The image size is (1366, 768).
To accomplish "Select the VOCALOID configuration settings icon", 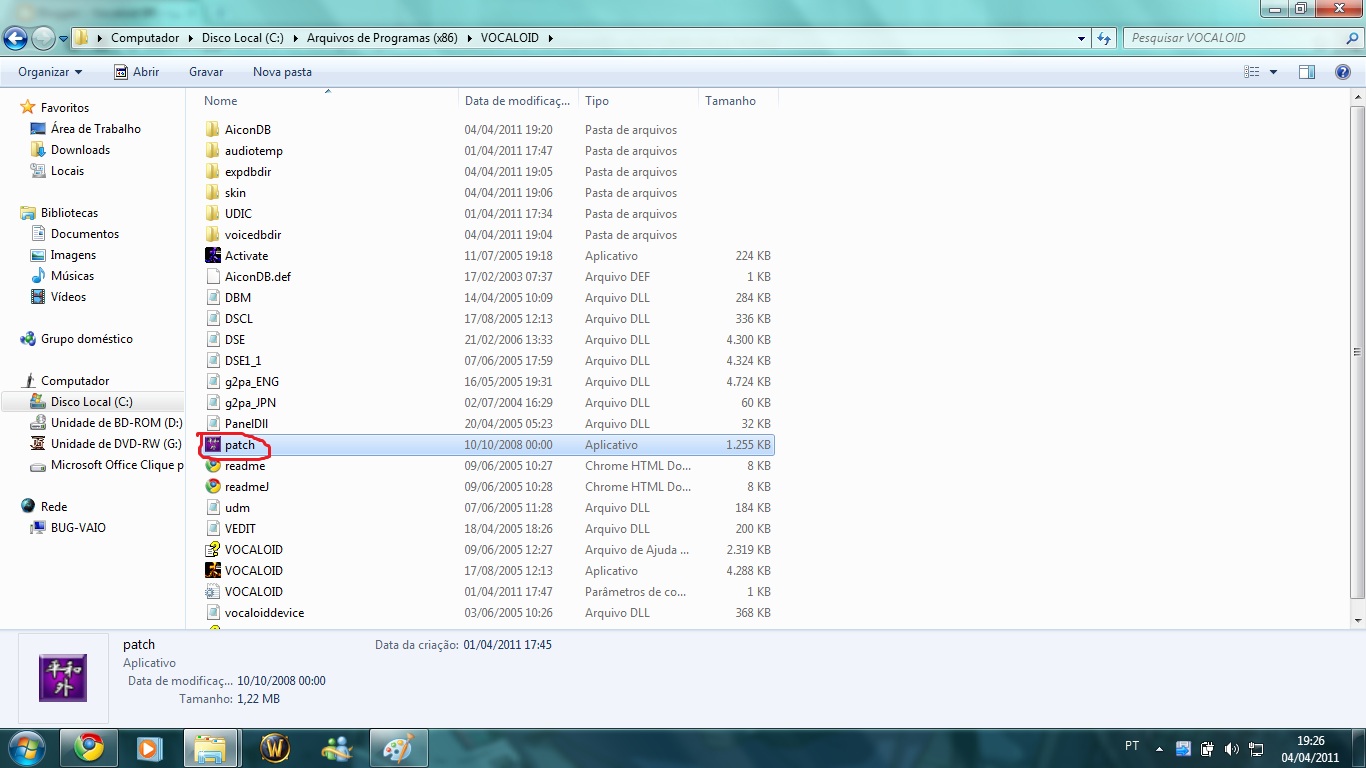I will pyautogui.click(x=212, y=592).
